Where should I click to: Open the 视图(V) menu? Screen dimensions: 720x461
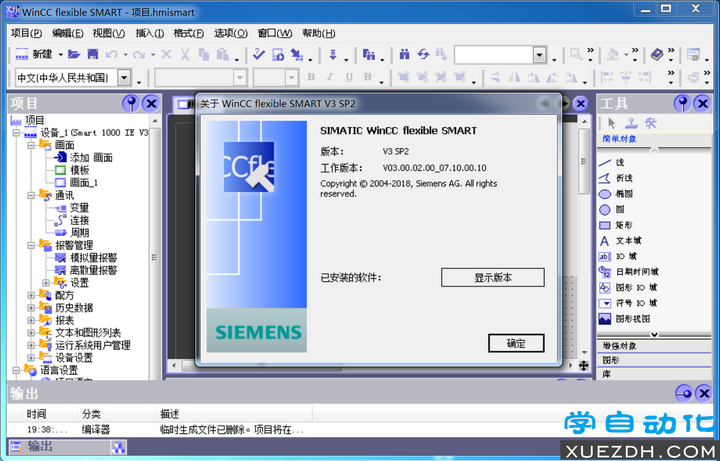click(x=109, y=33)
